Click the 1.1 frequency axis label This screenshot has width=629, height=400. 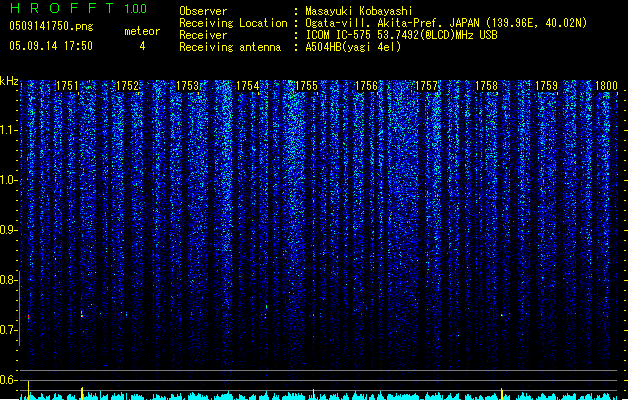[x=8, y=130]
